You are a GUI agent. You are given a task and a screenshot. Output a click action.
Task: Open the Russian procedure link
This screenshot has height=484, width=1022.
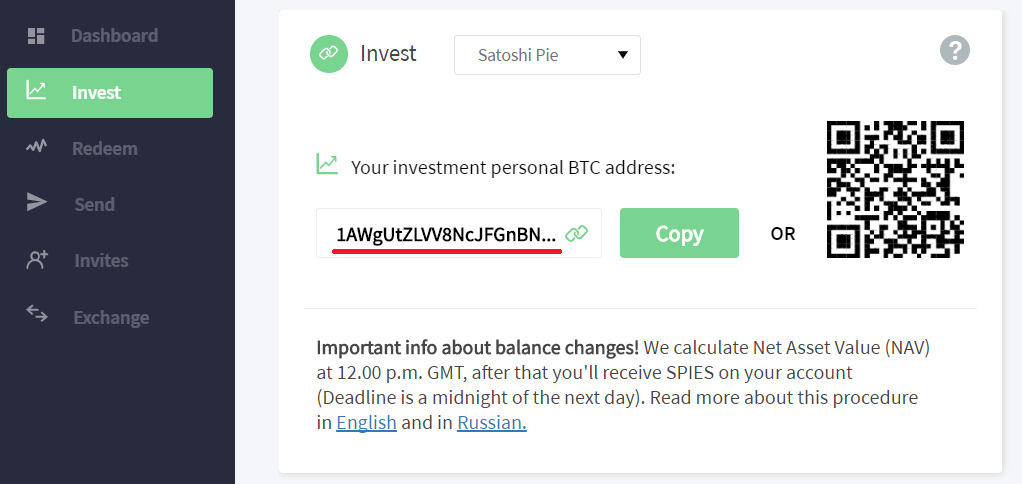[x=491, y=423]
